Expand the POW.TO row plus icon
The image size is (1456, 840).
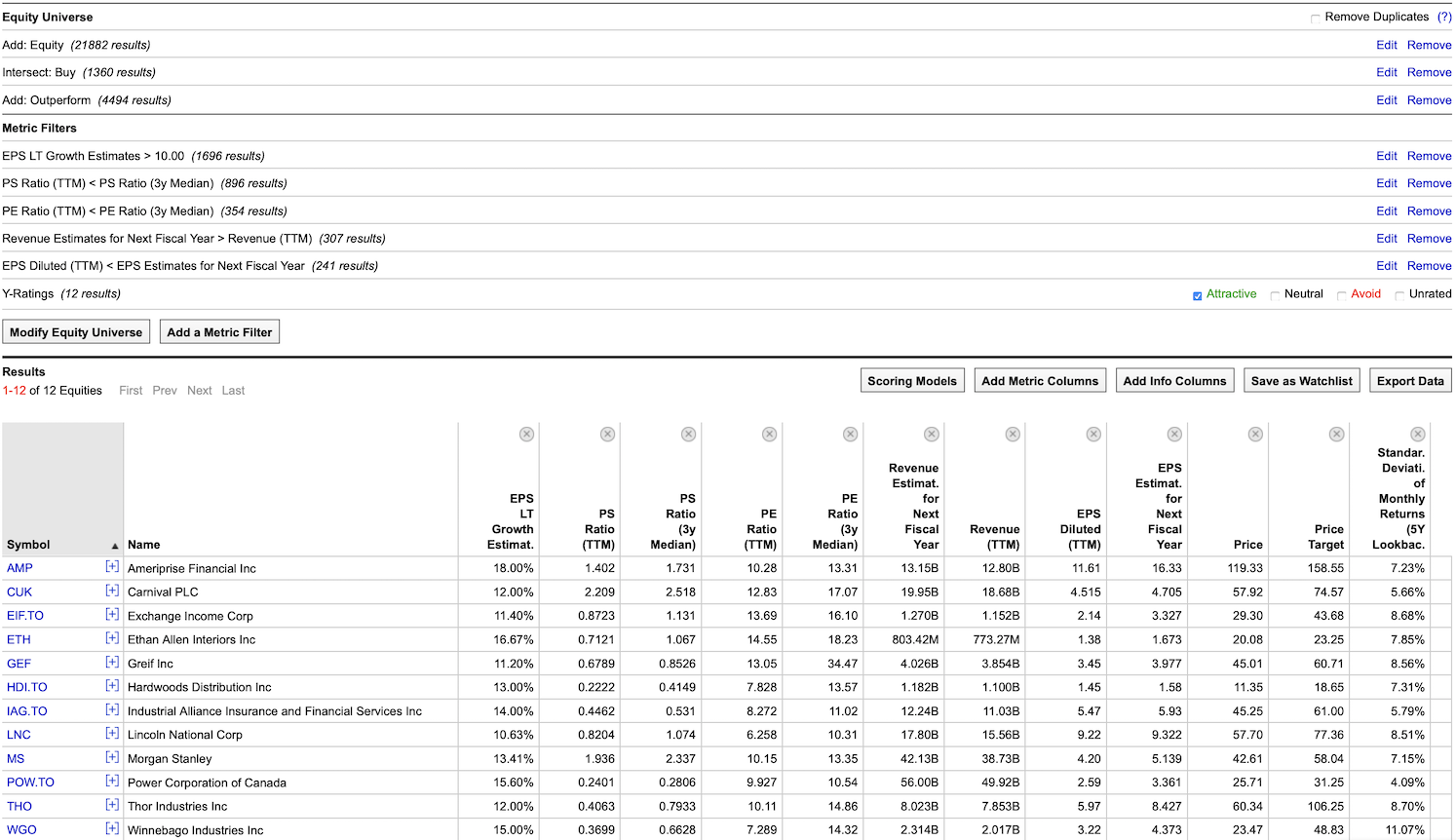point(112,782)
